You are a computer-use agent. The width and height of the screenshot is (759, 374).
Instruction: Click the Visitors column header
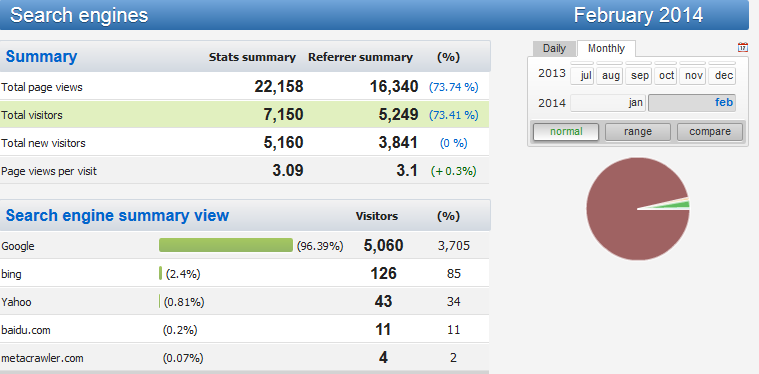(x=377, y=216)
